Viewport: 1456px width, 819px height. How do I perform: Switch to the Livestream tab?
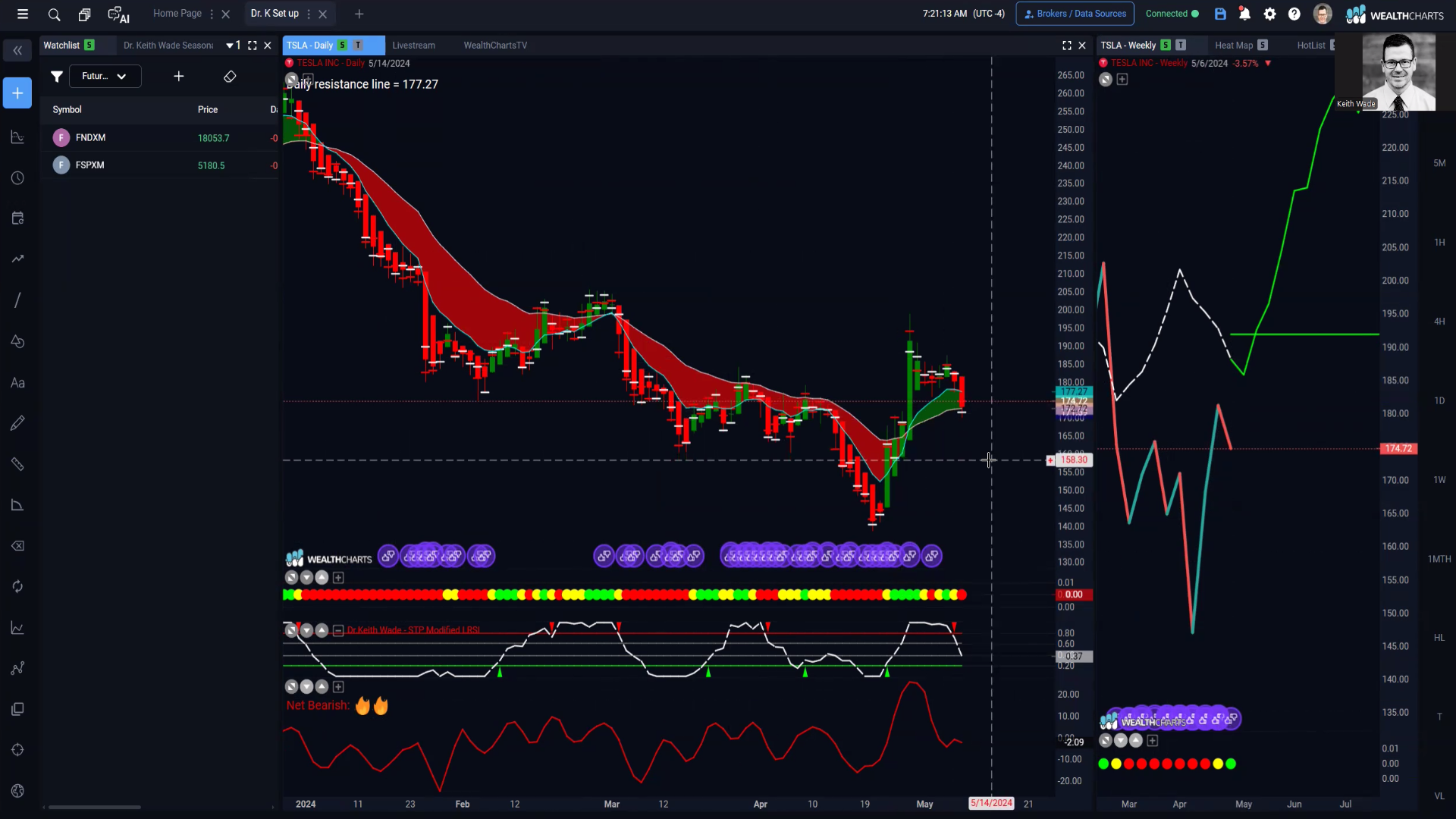[x=413, y=45]
